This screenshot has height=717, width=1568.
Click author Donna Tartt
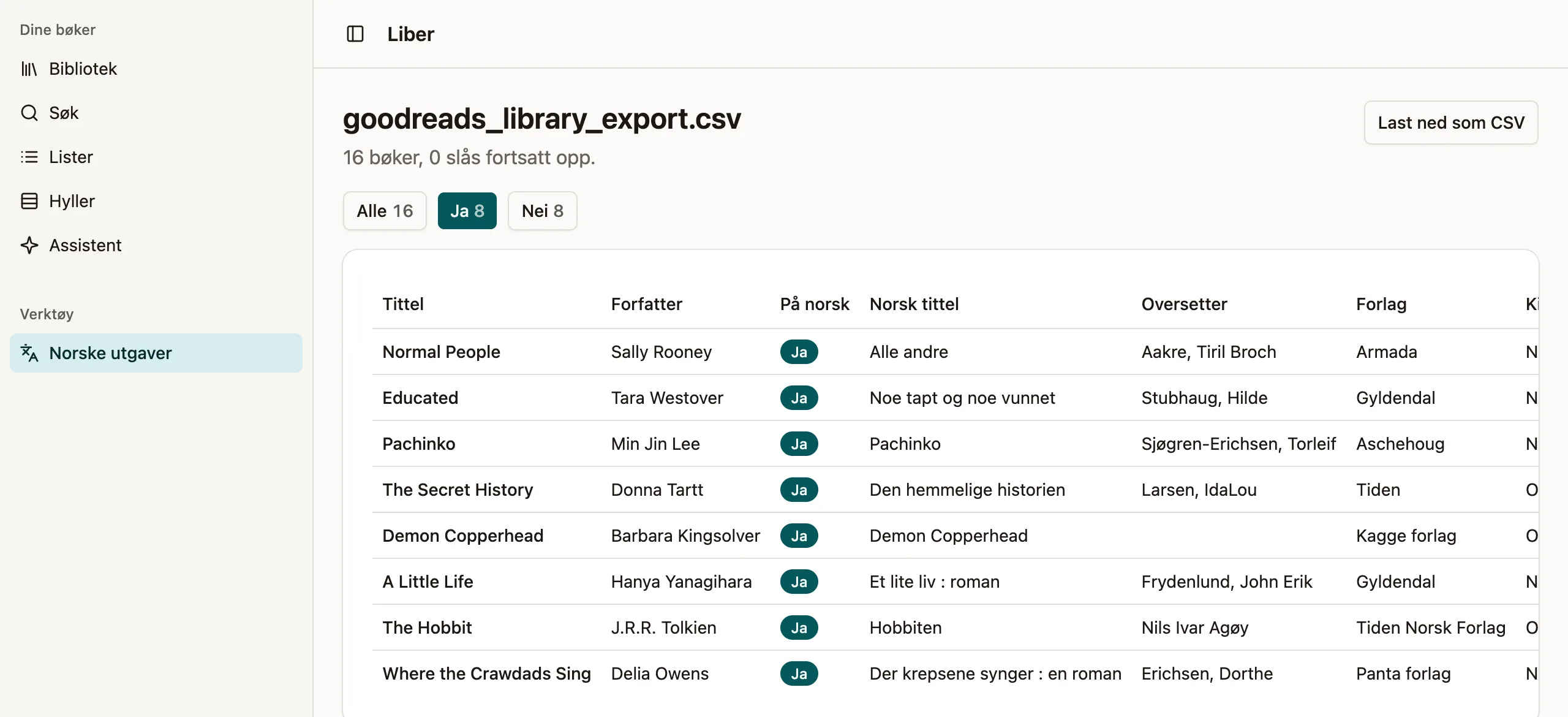(657, 490)
